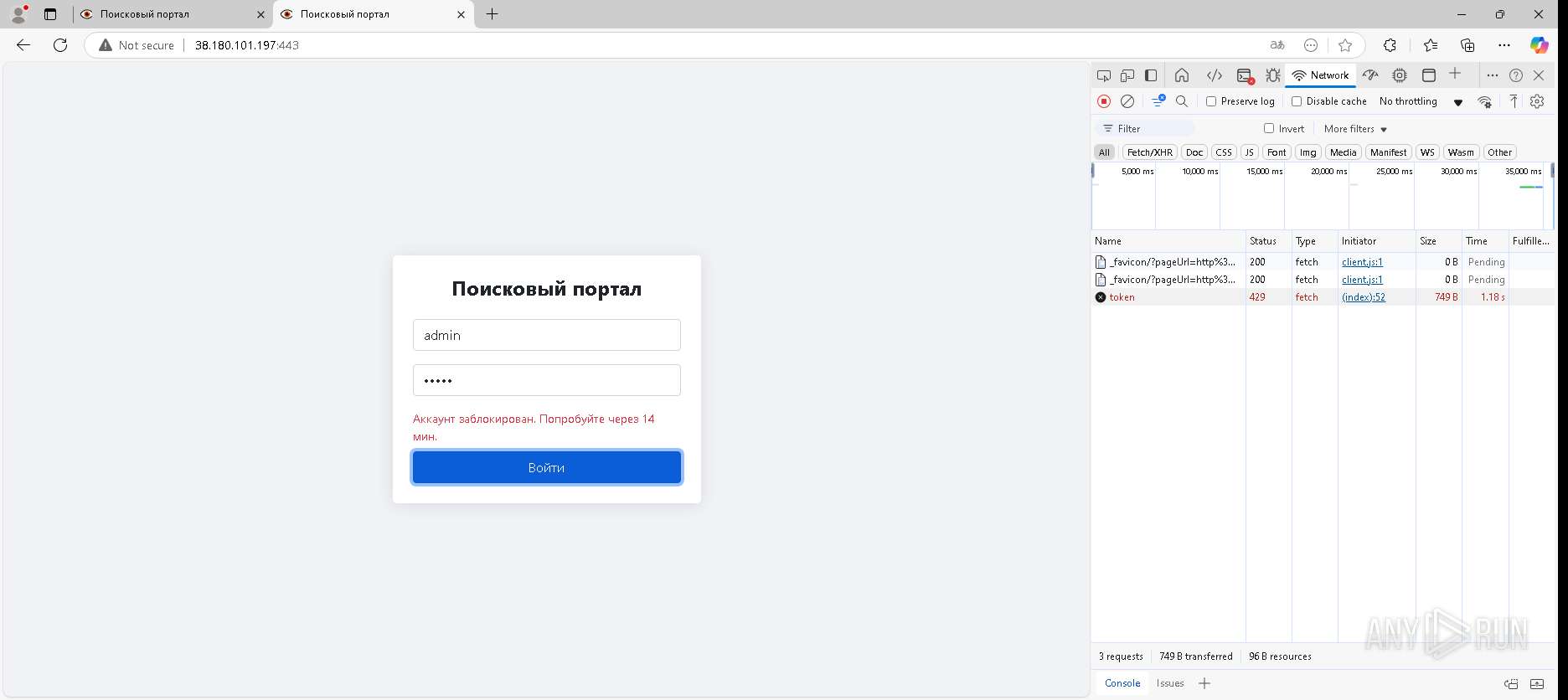Open the Console panel with error badge

(1245, 75)
